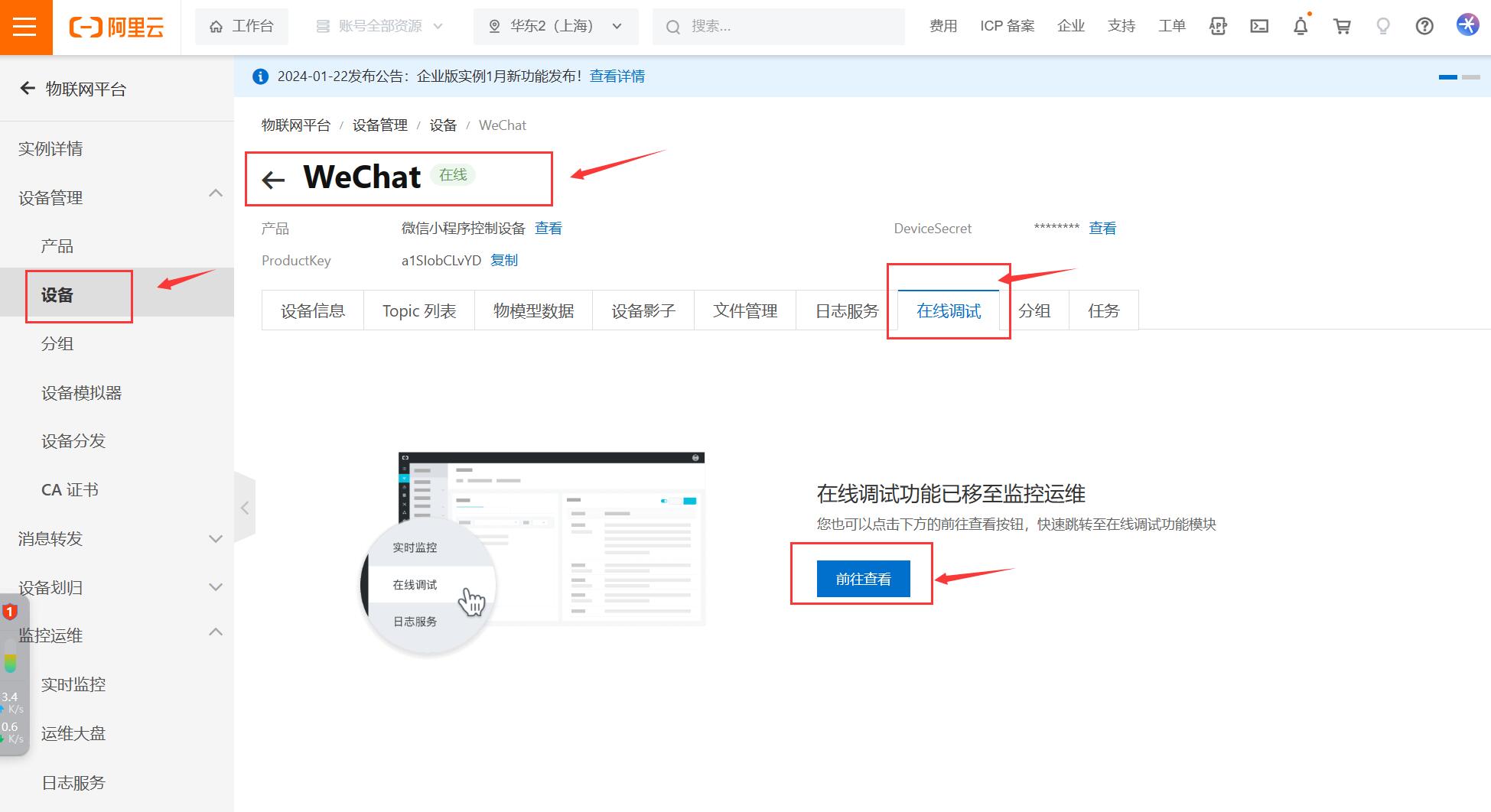
Task: Open 查看详情 announcement link
Action: point(617,76)
